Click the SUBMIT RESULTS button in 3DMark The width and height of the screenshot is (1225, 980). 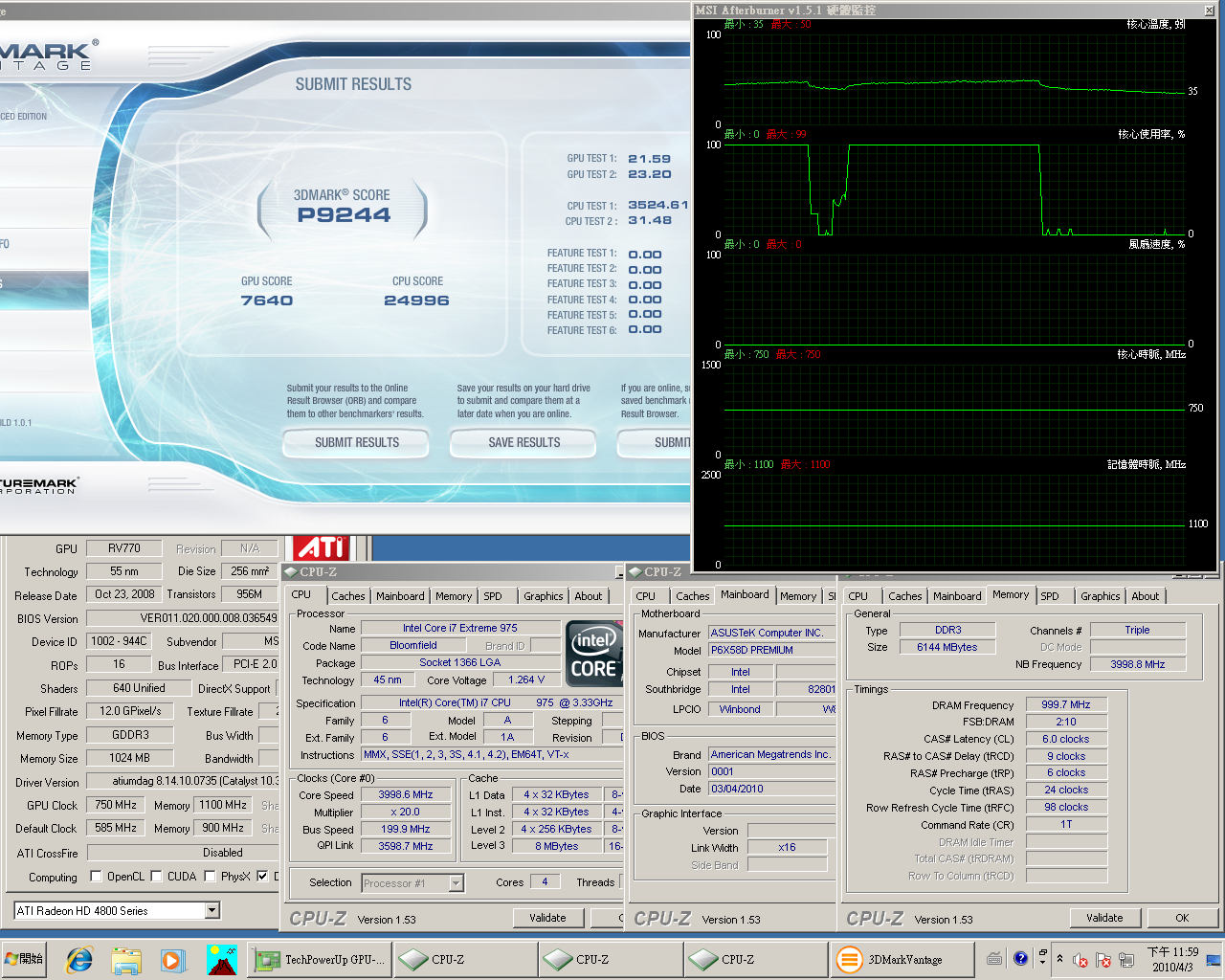pos(357,442)
